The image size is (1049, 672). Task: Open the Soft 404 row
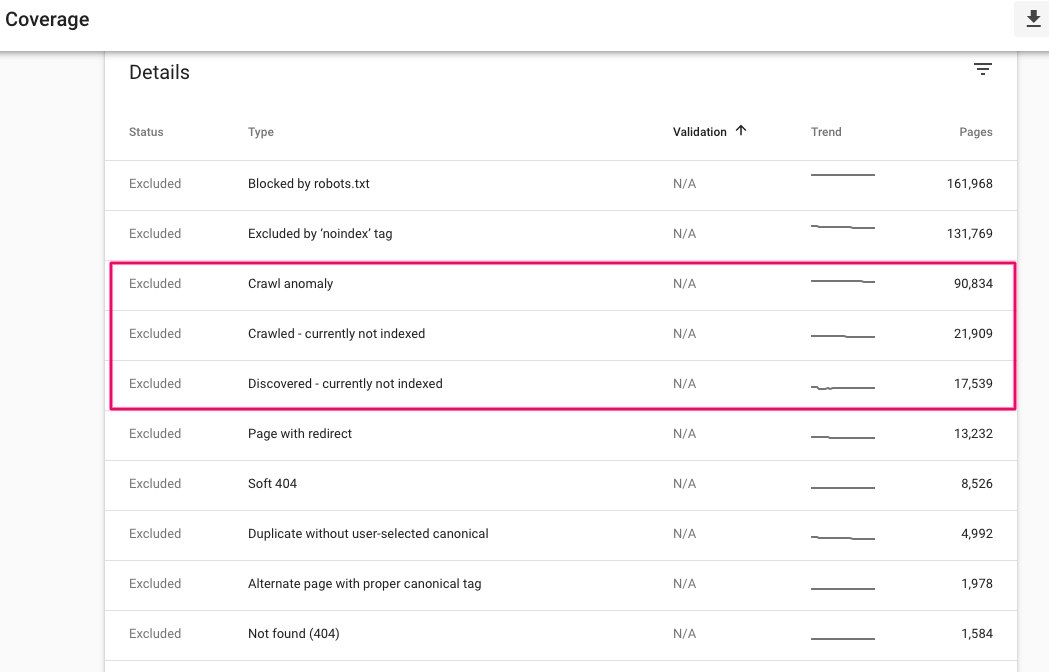click(561, 485)
